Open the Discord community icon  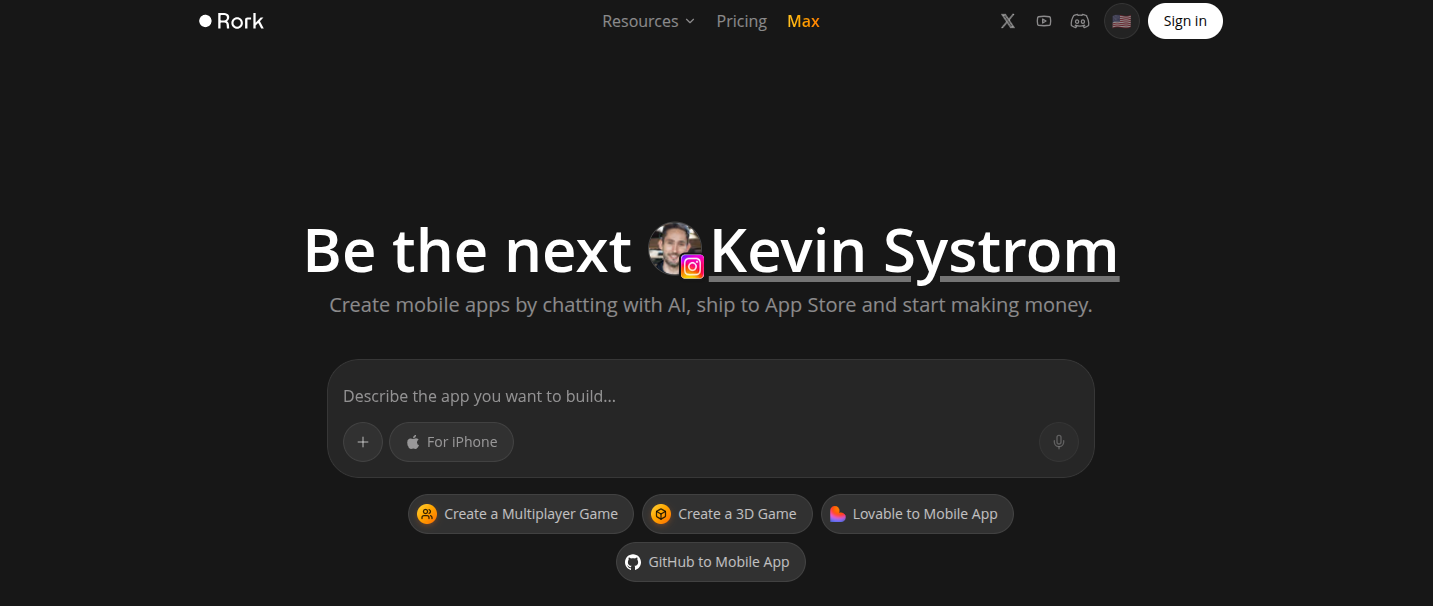click(1080, 21)
